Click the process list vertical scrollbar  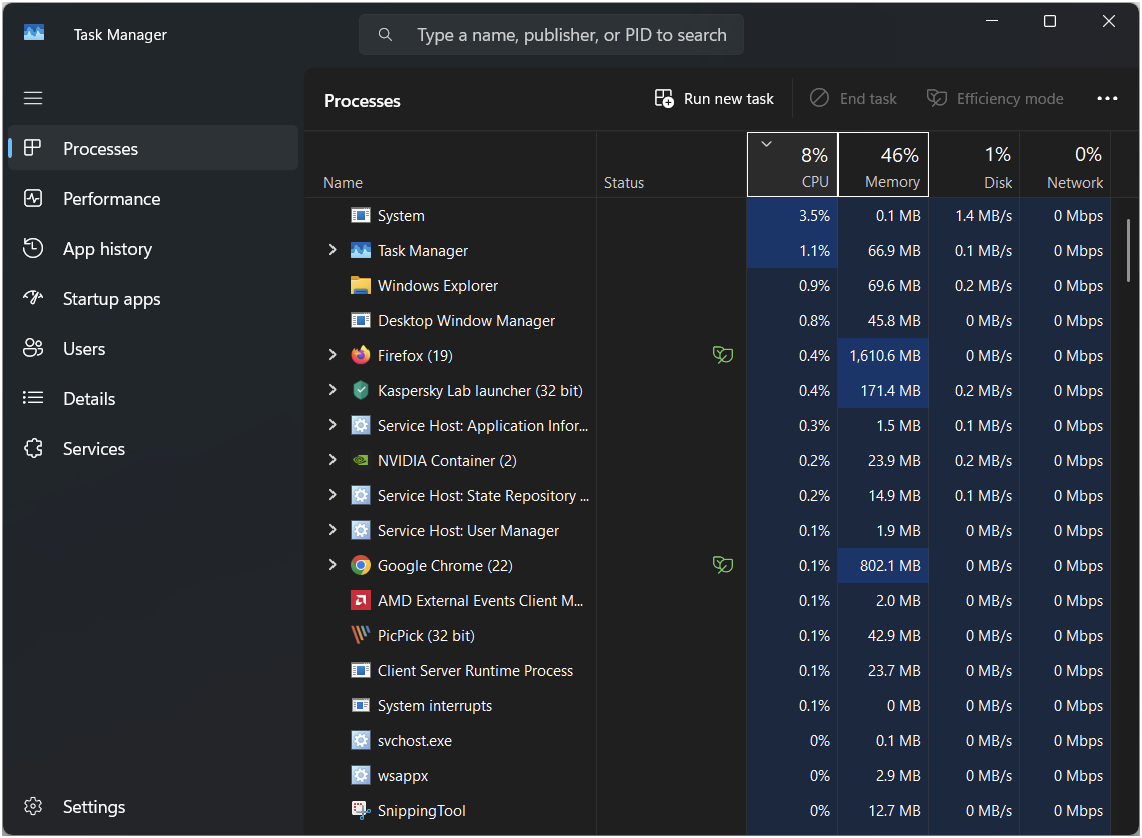tap(1128, 250)
